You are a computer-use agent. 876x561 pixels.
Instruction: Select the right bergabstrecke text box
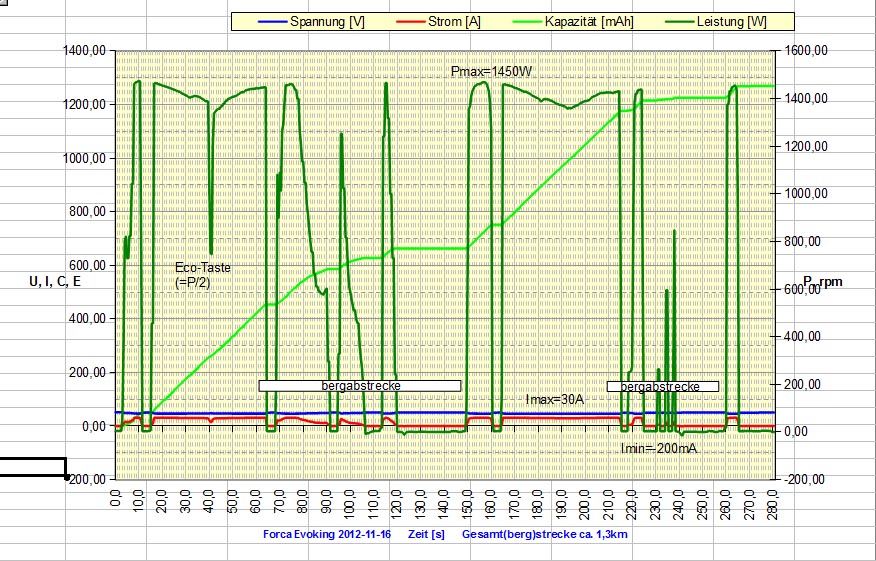tap(662, 386)
